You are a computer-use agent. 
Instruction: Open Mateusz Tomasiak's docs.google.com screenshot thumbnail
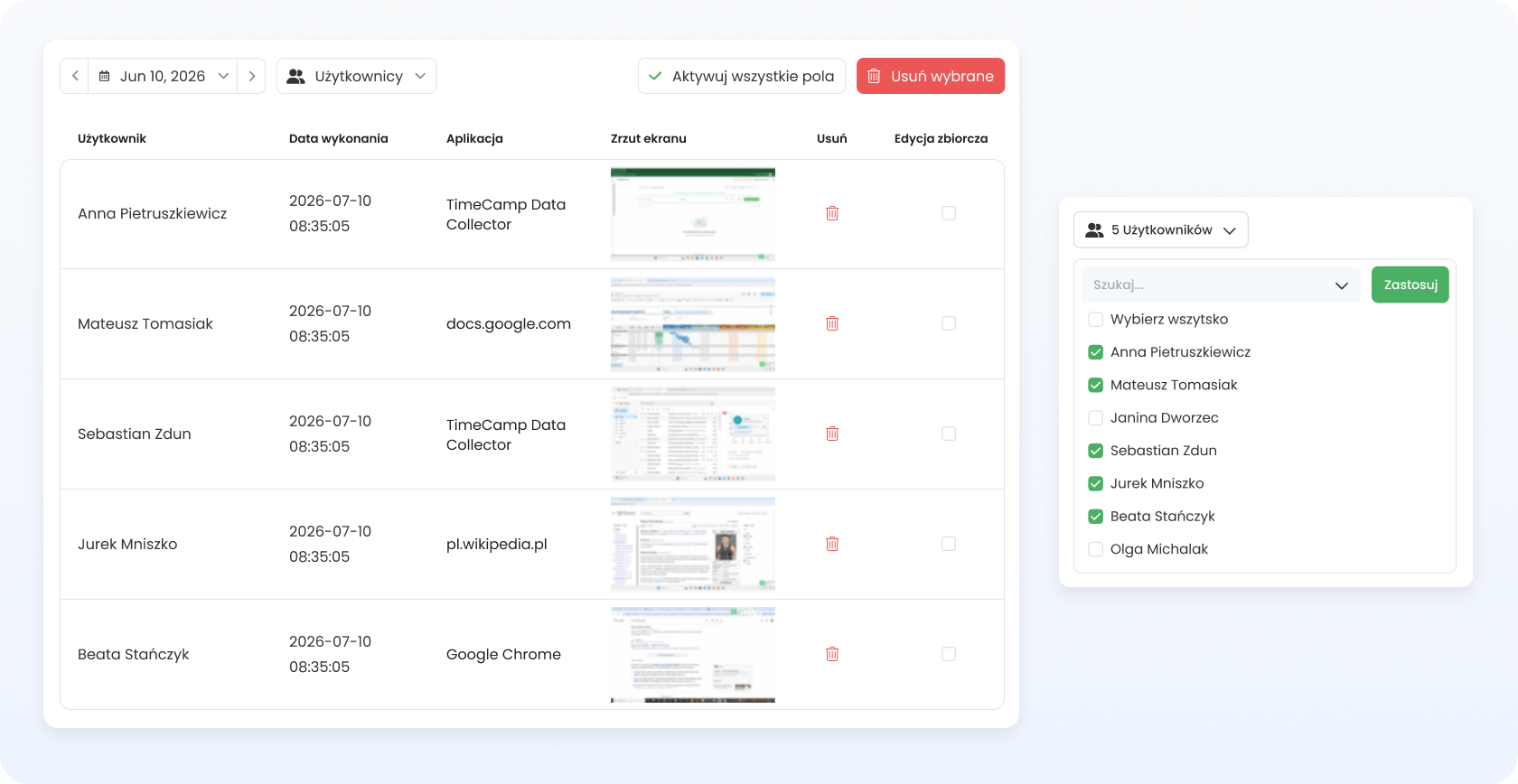click(x=693, y=324)
